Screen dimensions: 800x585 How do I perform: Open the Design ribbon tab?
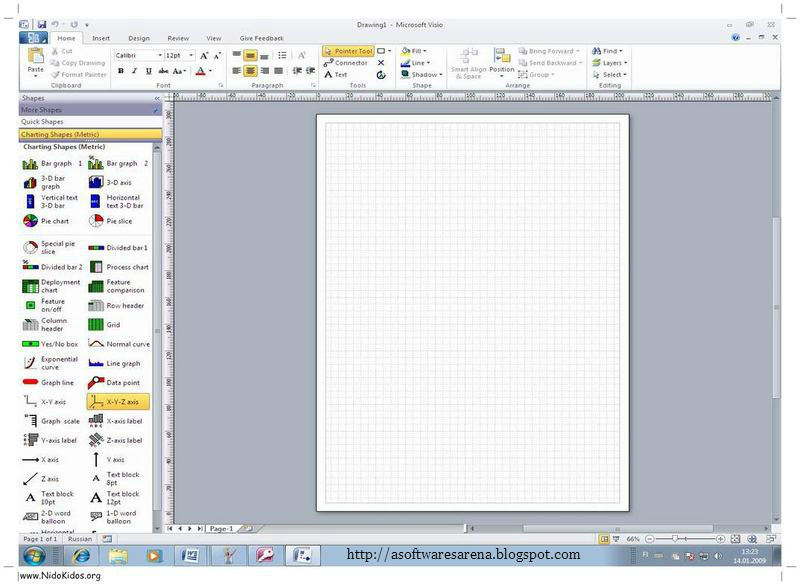[139, 38]
